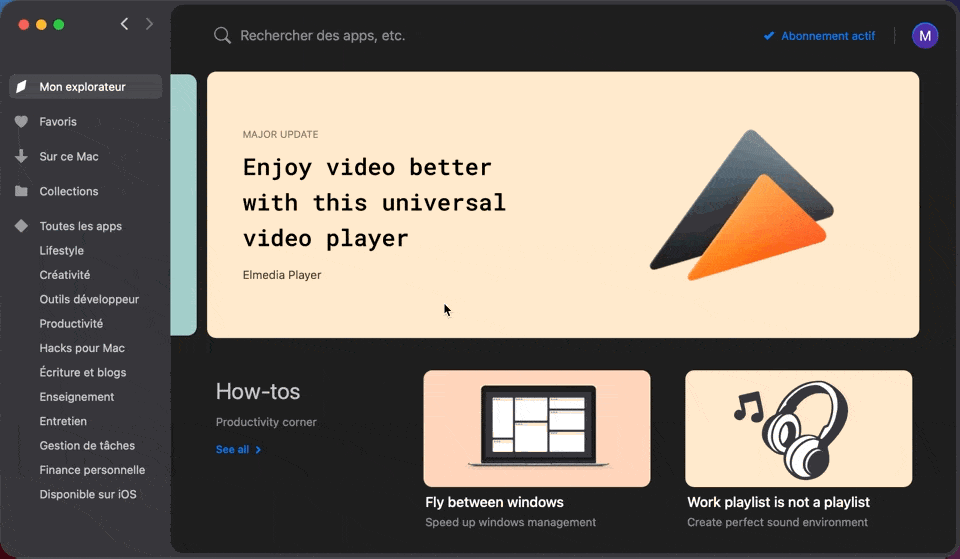Click the Elmedia Player app name

282,275
